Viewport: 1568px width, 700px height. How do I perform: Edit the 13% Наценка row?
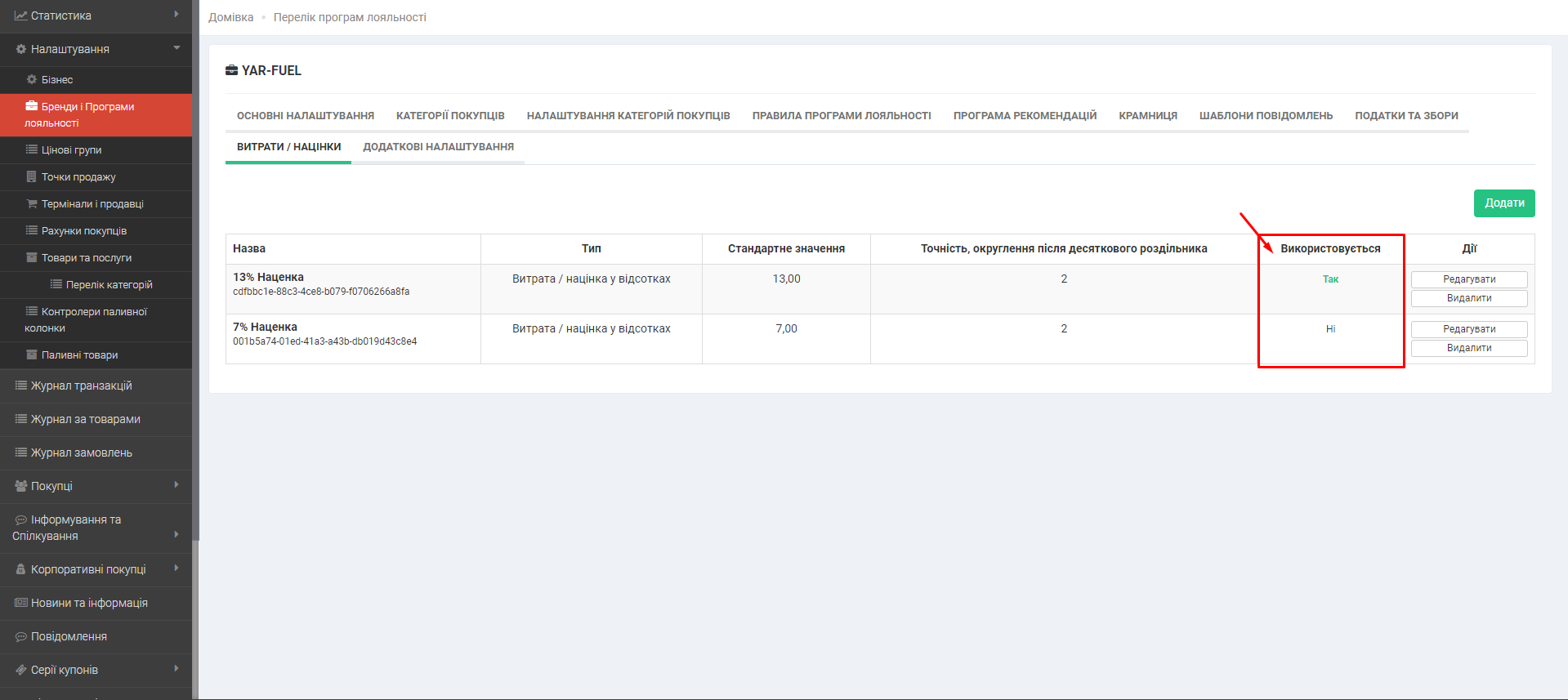click(1468, 279)
